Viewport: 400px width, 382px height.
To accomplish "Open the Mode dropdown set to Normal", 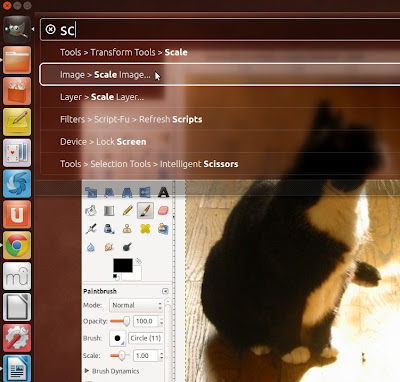I will pyautogui.click(x=135, y=305).
